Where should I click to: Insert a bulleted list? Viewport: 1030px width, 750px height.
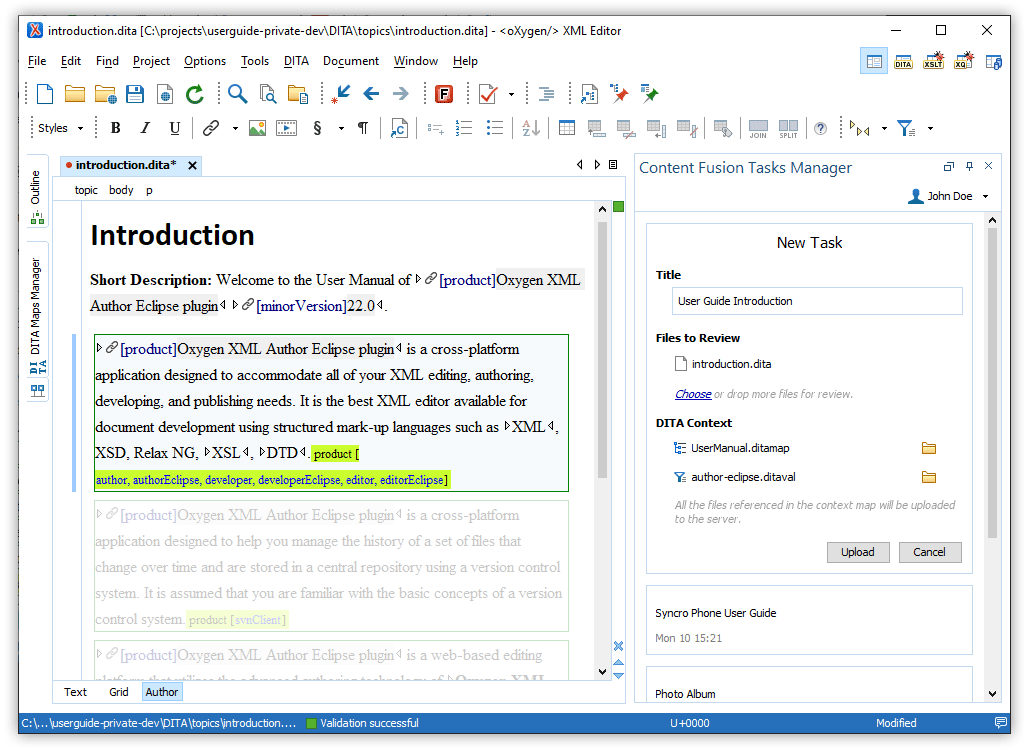pyautogui.click(x=495, y=128)
